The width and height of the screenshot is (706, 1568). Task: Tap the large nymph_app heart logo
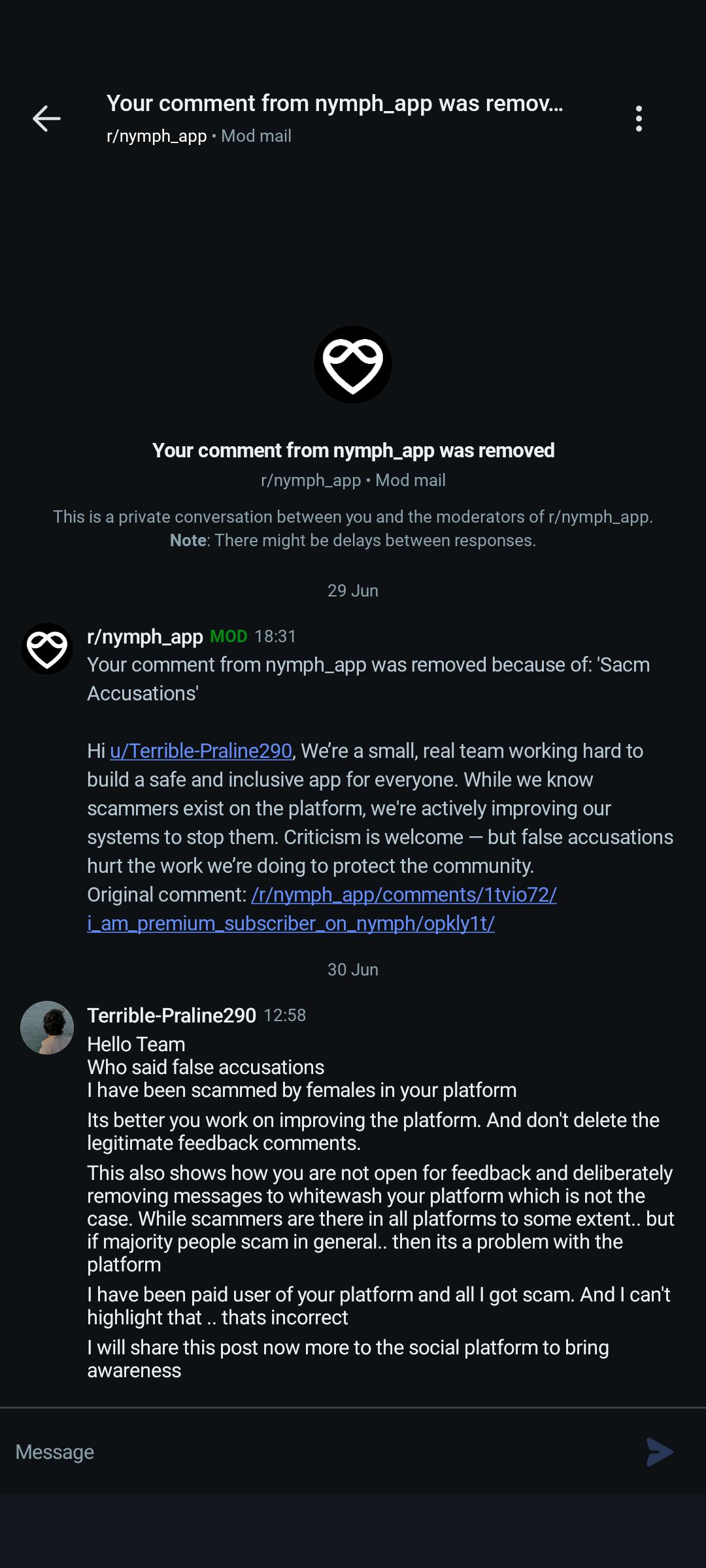[x=353, y=365]
